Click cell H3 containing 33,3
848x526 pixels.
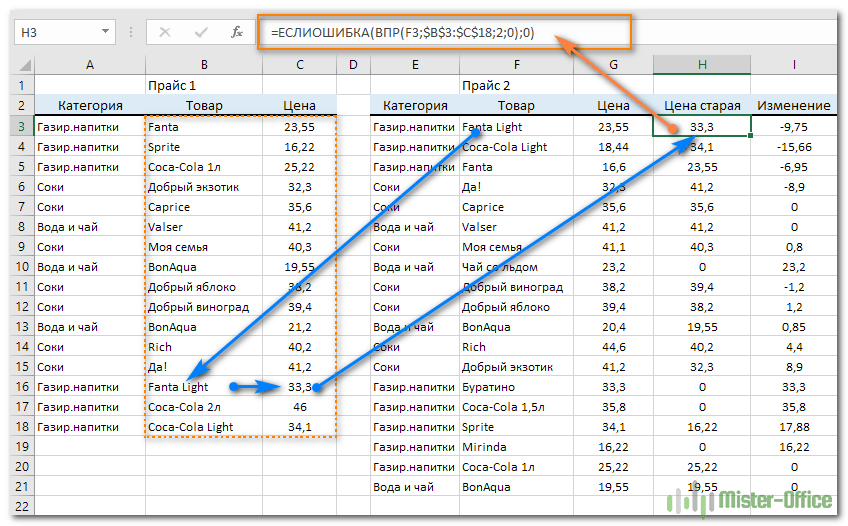coord(702,127)
